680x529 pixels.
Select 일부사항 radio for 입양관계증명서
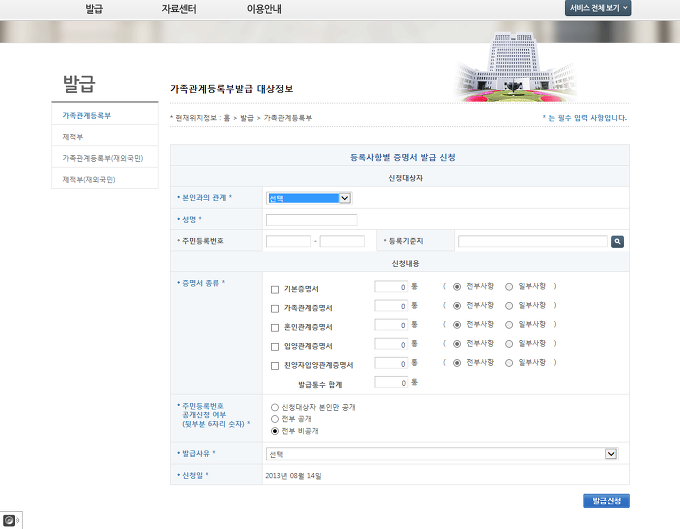[x=509, y=344]
